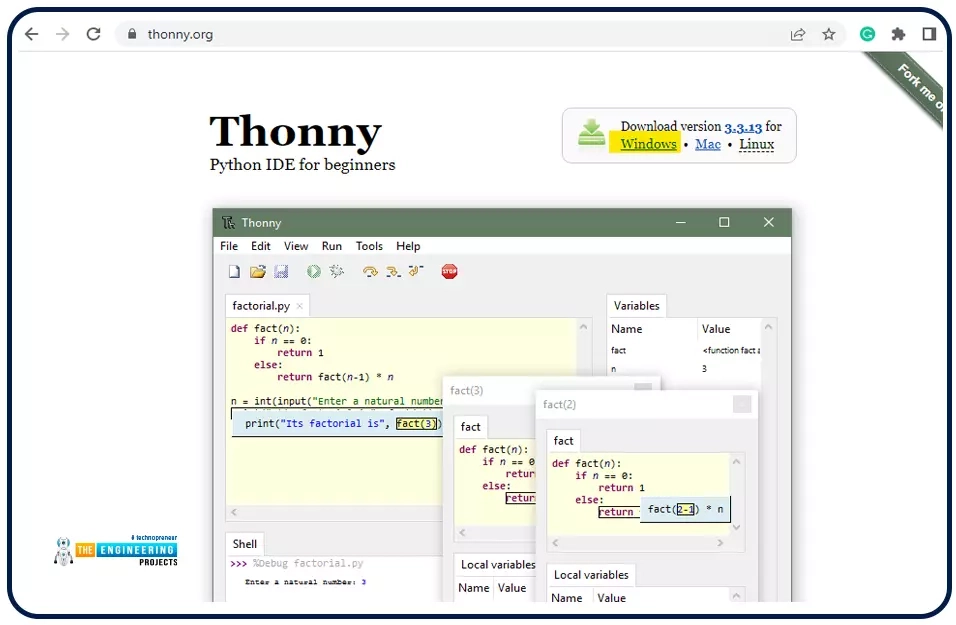Select the fact row in Variables
Screen dimensions: 956x625
tap(685, 350)
